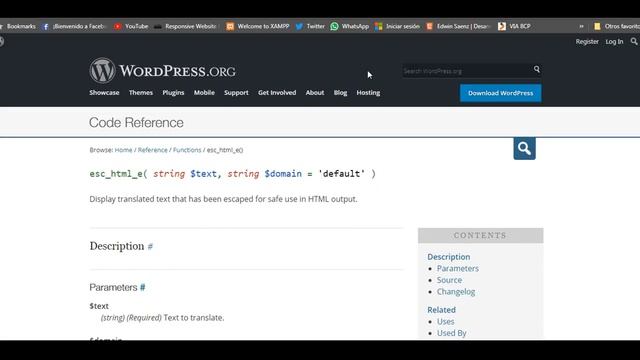Expand the hidden bookmarks chevron
640x360 pixels.
pos(581,27)
